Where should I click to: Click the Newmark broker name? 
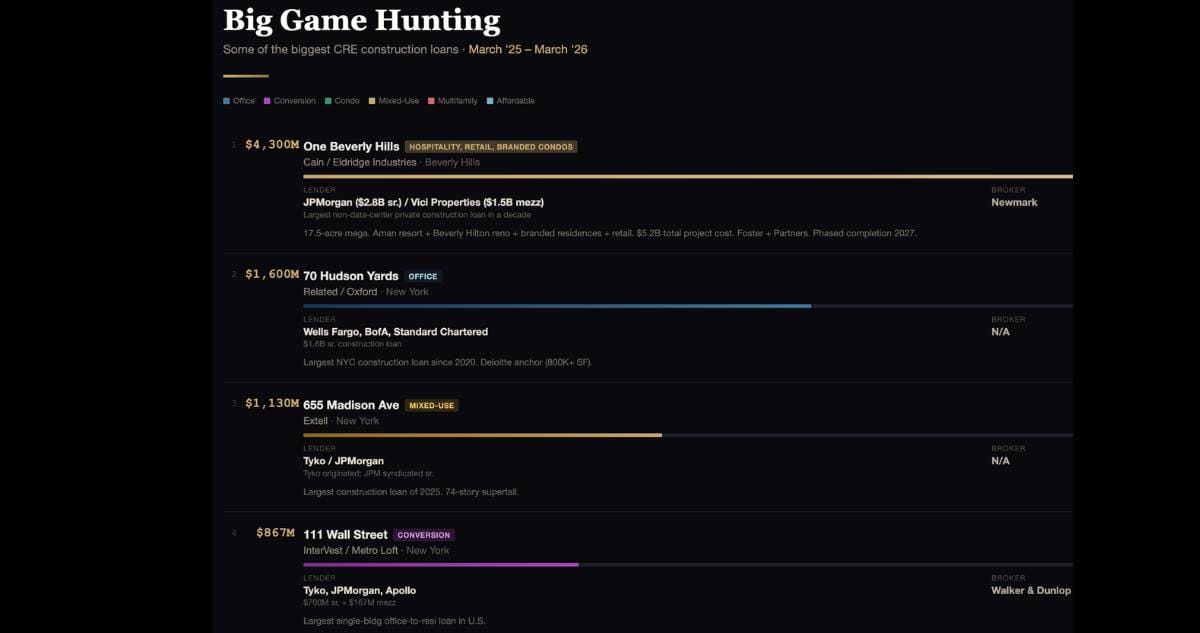point(1014,202)
